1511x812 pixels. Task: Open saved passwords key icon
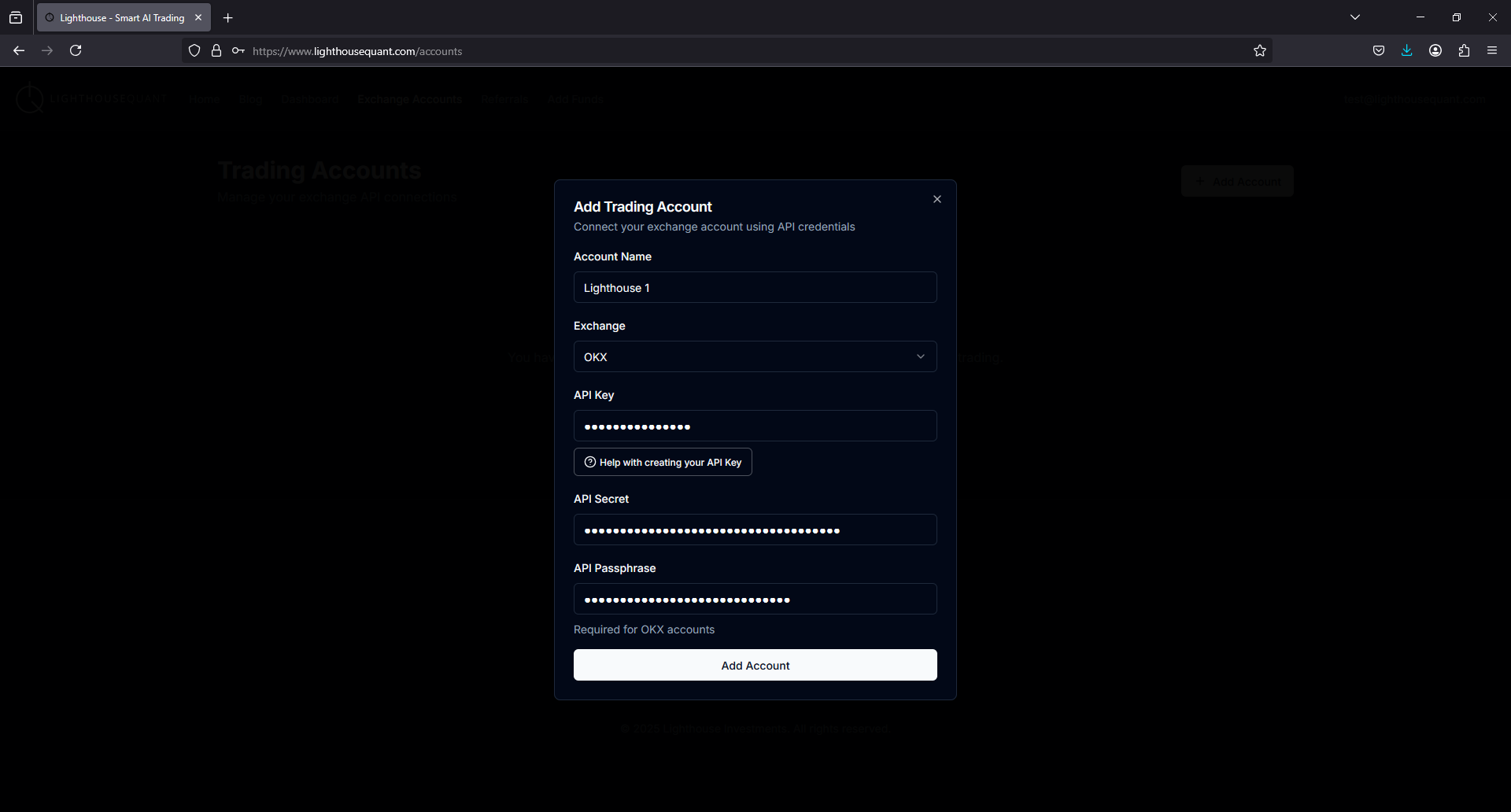238,51
